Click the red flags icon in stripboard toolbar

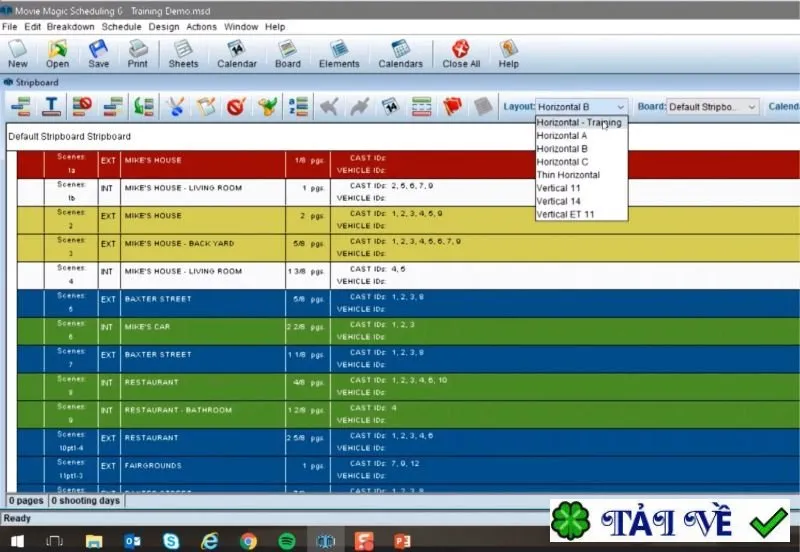[x=452, y=107]
